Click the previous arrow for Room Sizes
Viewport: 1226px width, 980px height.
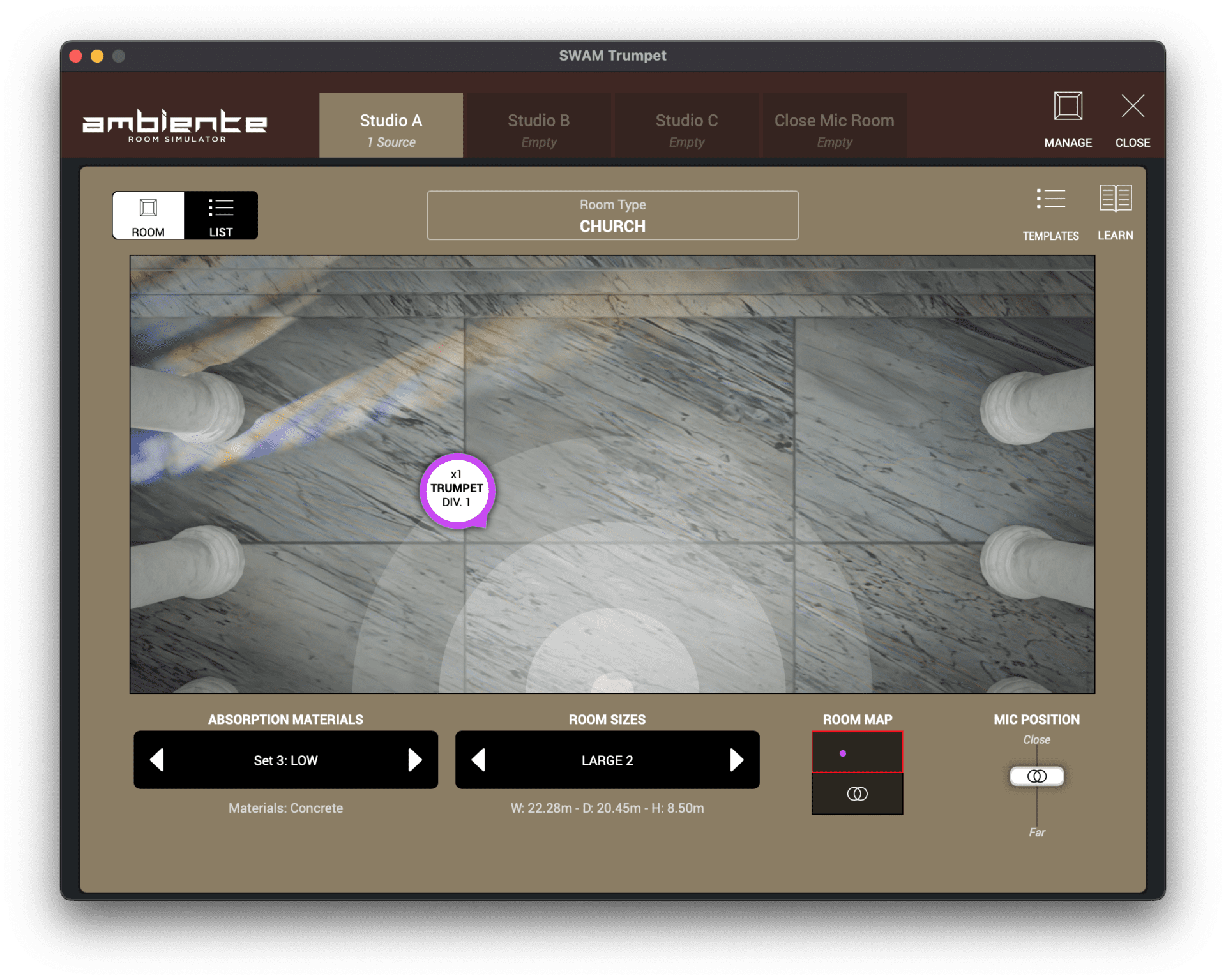pos(478,760)
